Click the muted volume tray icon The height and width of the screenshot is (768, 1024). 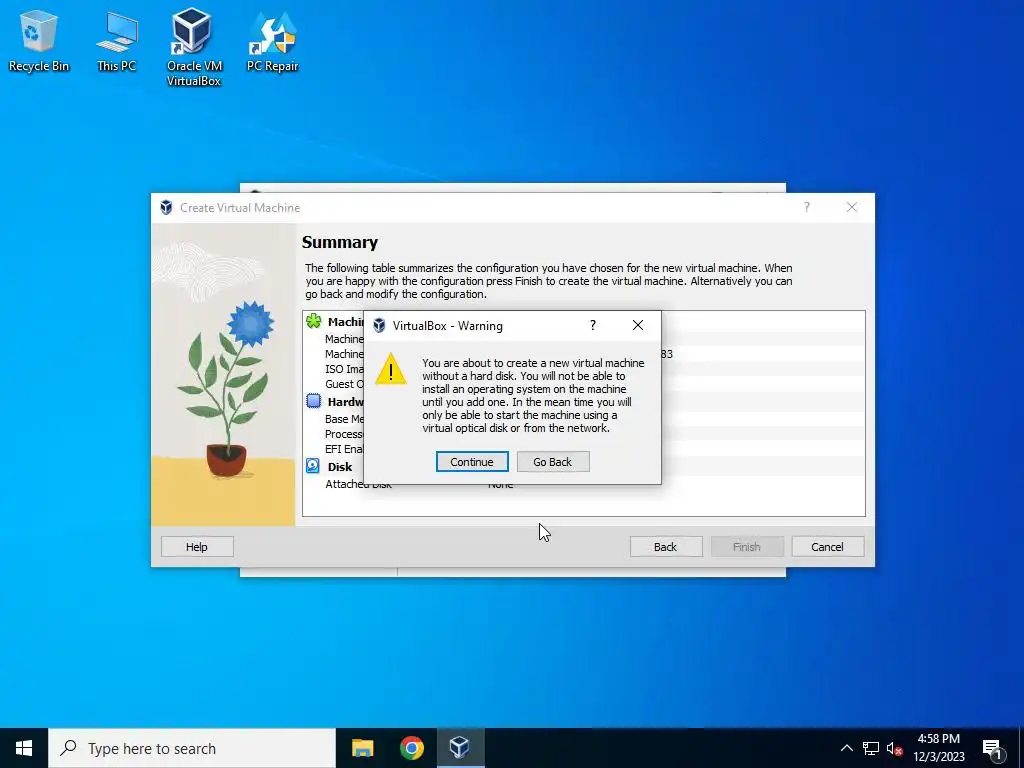[x=894, y=748]
